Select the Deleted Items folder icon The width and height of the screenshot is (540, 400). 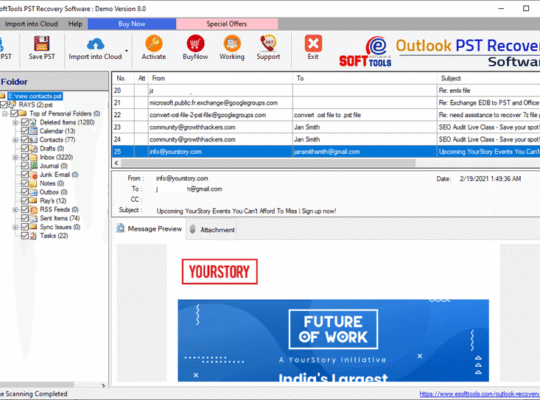pyautogui.click(x=33, y=122)
